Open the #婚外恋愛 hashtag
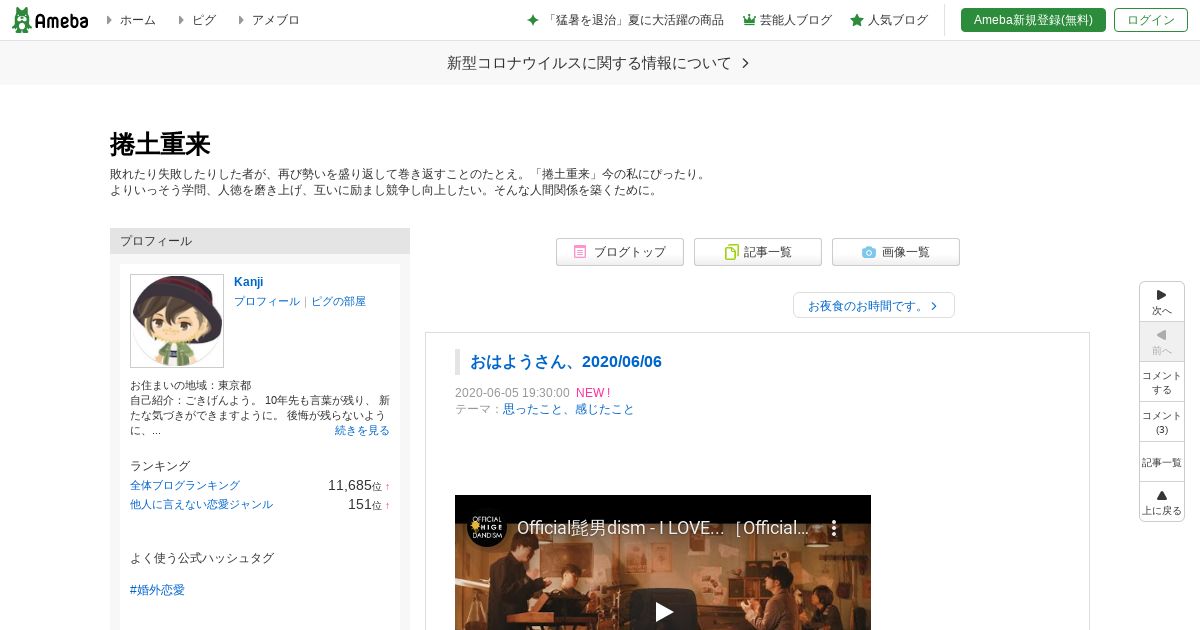Image resolution: width=1200 pixels, height=630 pixels. [157, 590]
